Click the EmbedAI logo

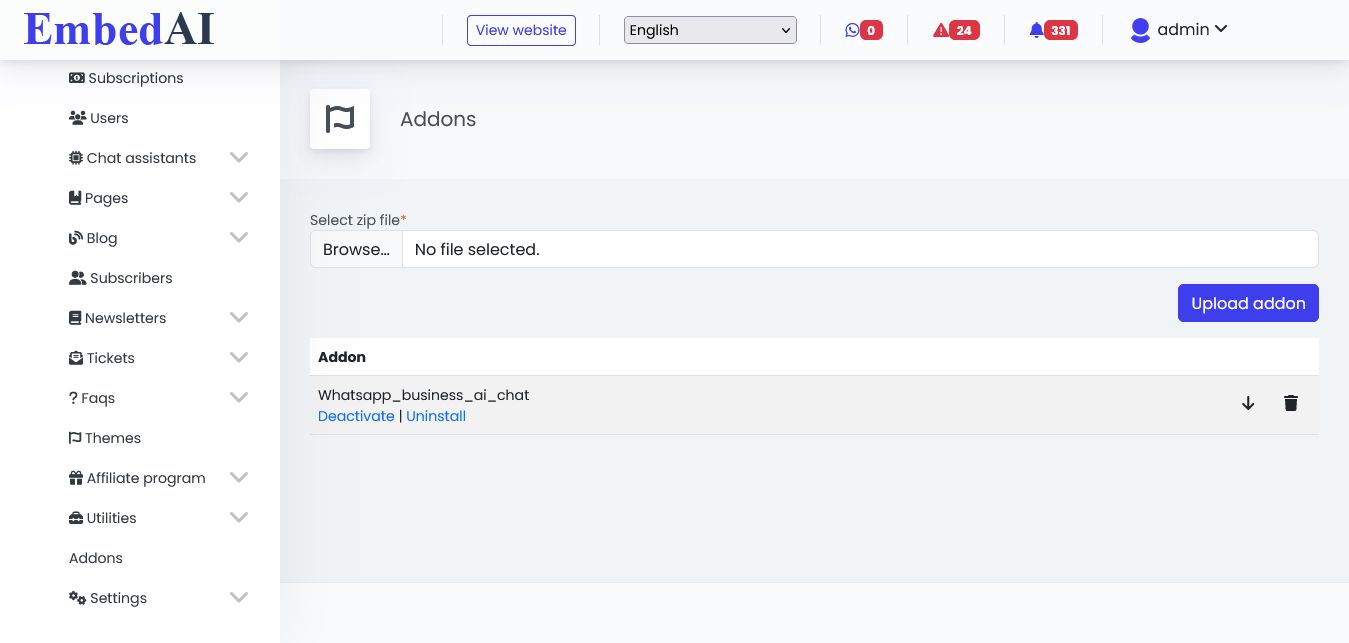click(119, 29)
